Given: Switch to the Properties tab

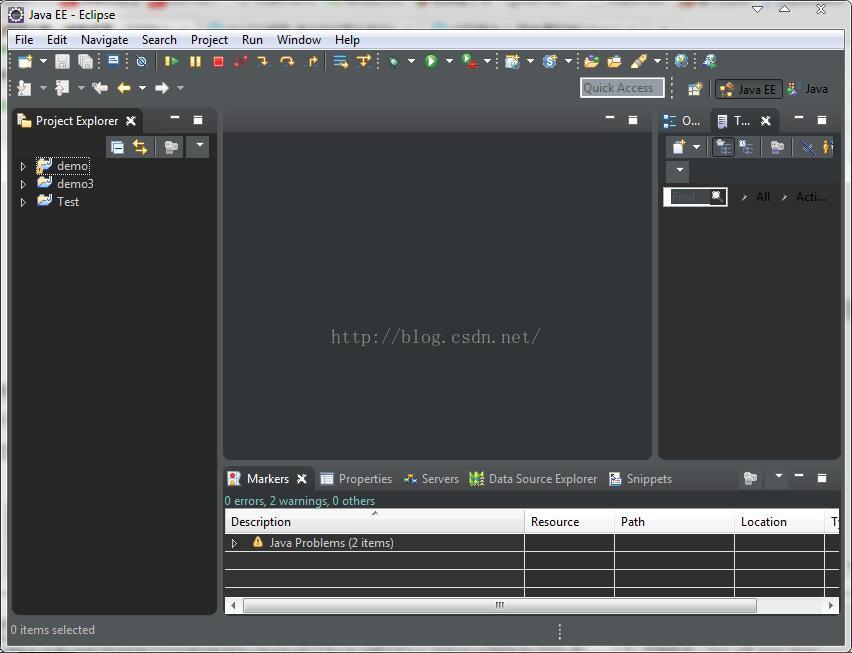Looking at the screenshot, I should pos(356,479).
